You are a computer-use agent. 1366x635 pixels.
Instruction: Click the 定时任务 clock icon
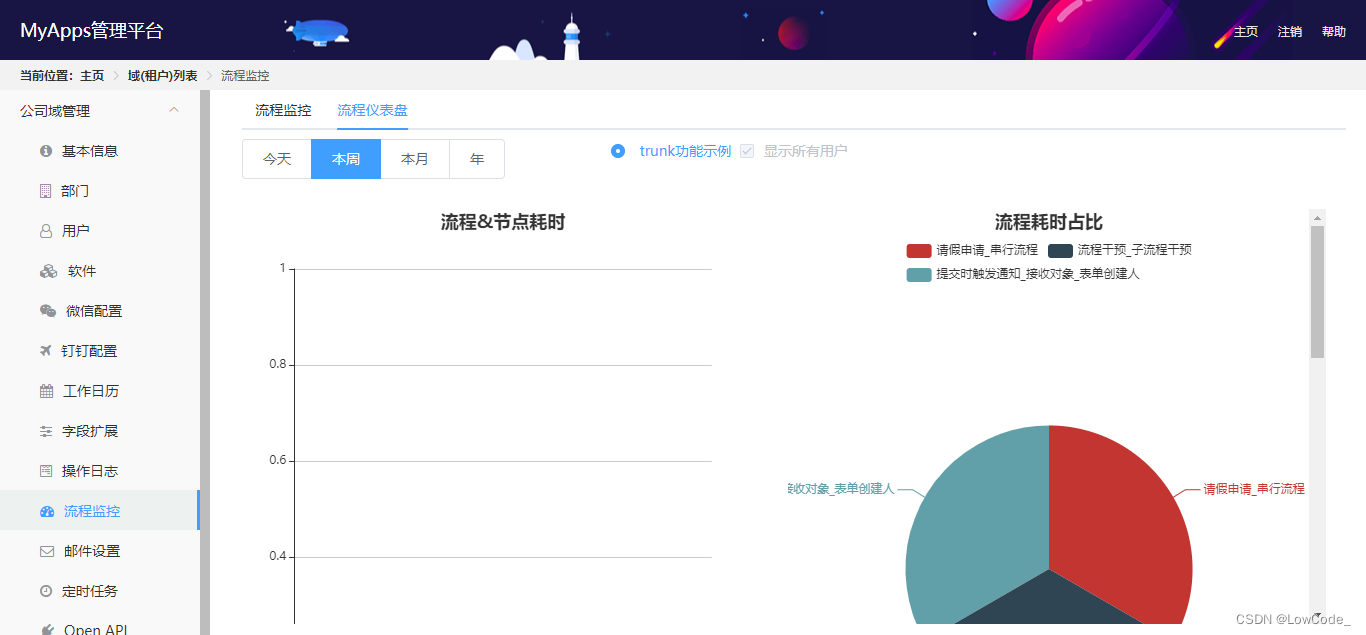pyautogui.click(x=45, y=591)
